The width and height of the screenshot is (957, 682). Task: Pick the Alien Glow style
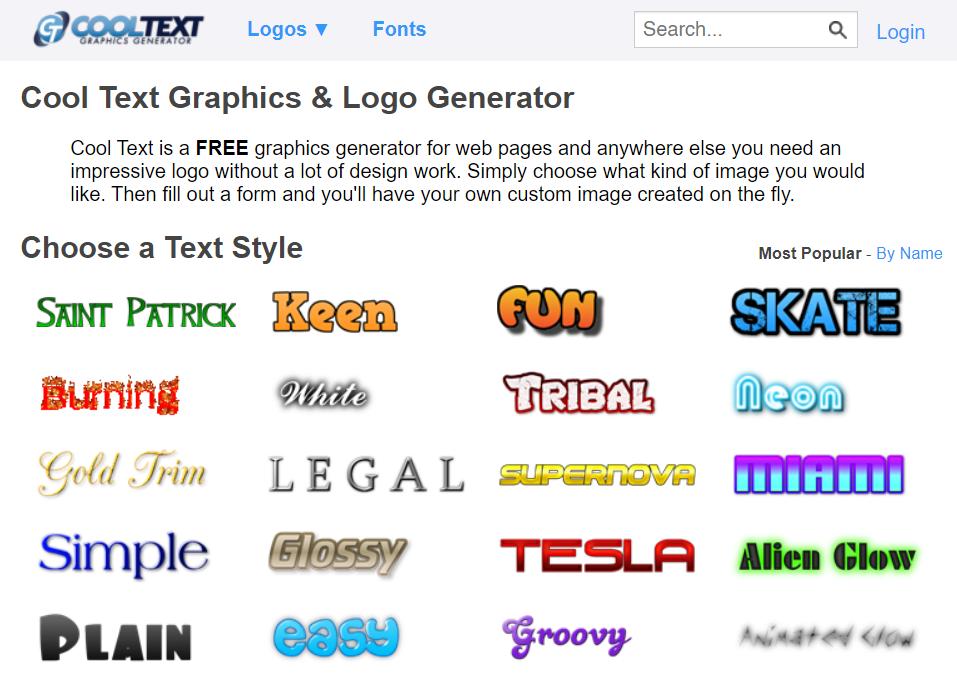[x=828, y=556]
